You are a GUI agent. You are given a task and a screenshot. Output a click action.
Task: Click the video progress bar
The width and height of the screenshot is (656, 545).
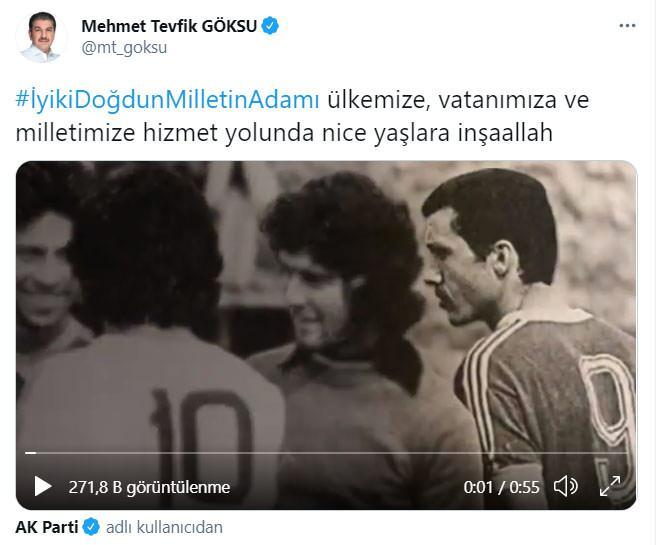[x=326, y=453]
